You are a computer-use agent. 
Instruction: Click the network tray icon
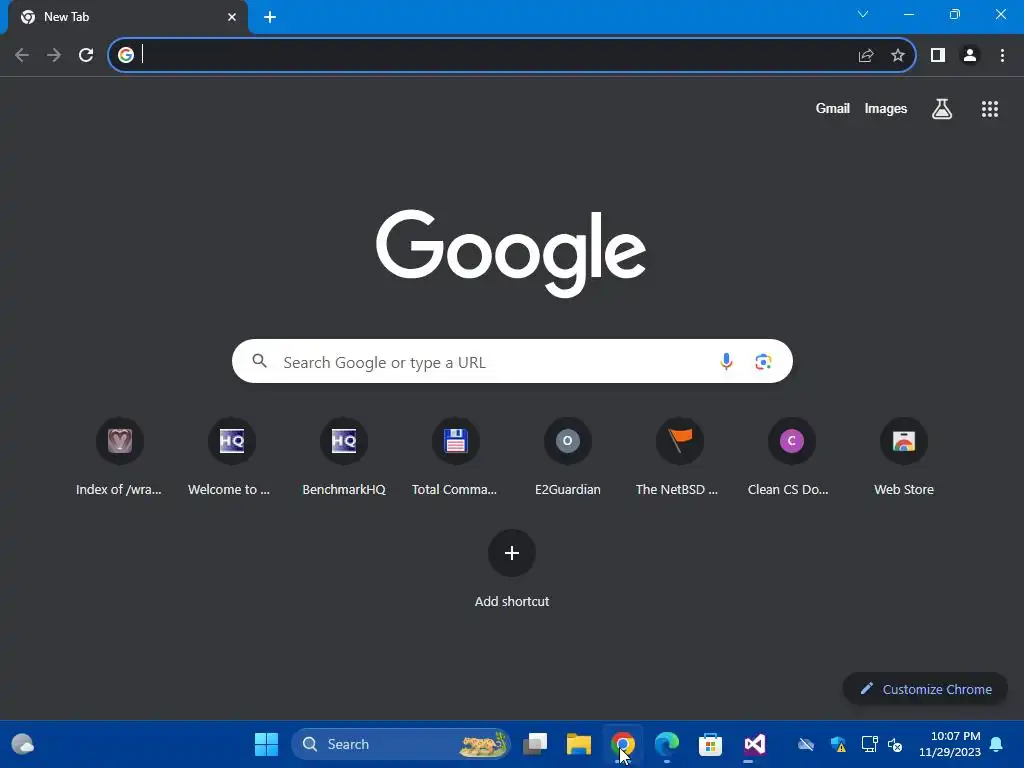(869, 744)
